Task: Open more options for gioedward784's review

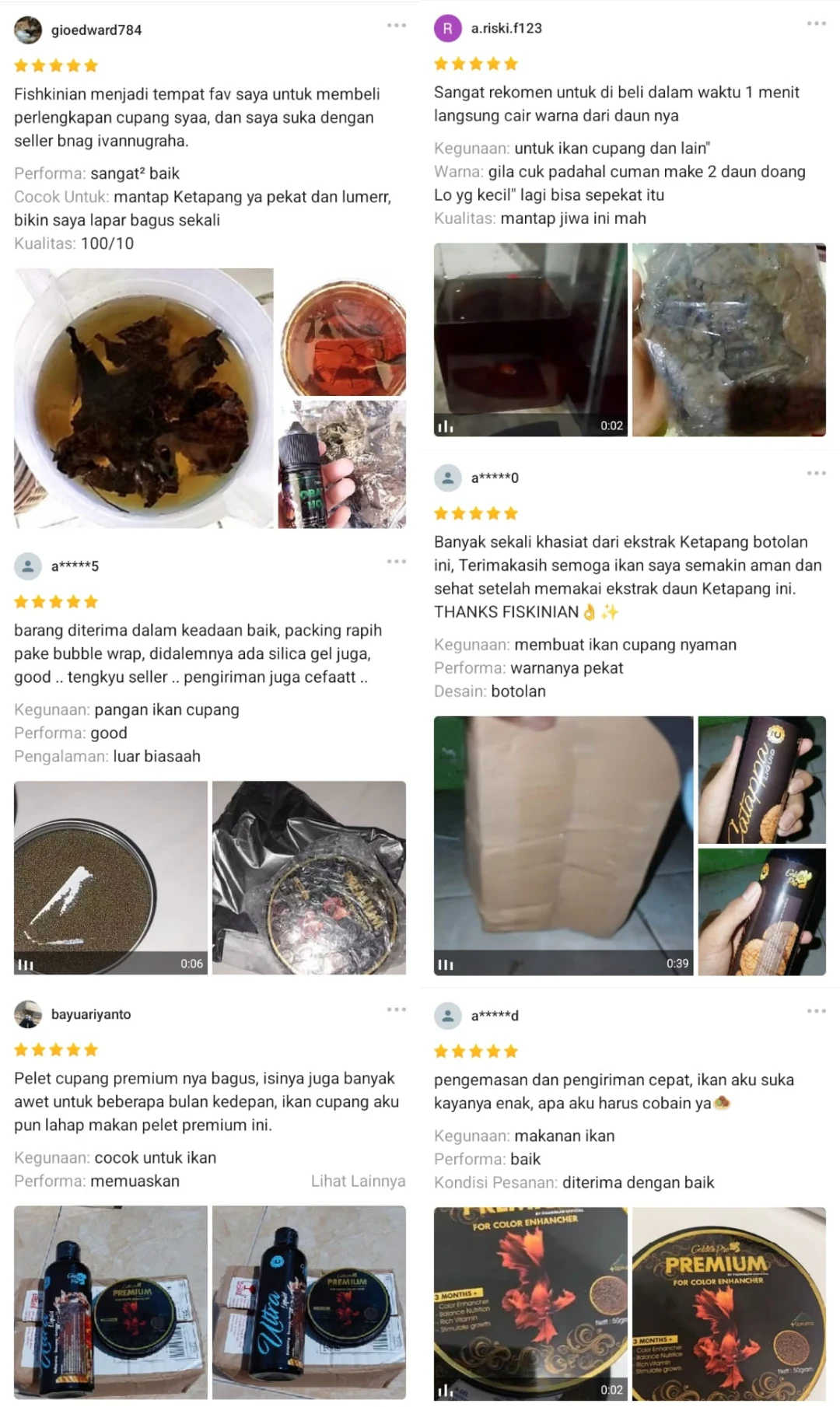Action: 397,26
